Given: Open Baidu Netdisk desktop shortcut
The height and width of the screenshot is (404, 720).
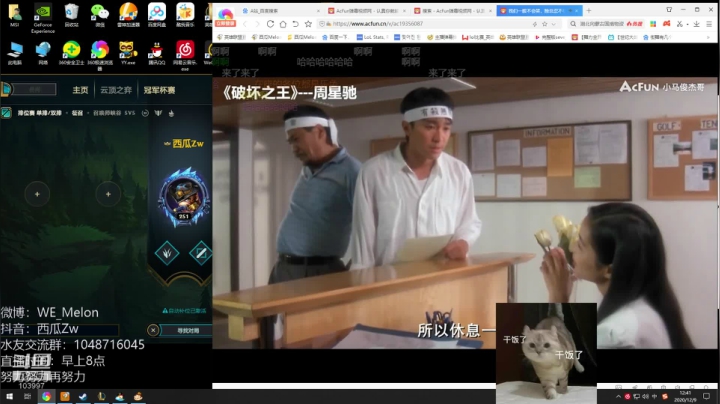Looking at the screenshot, I should pos(157,15).
